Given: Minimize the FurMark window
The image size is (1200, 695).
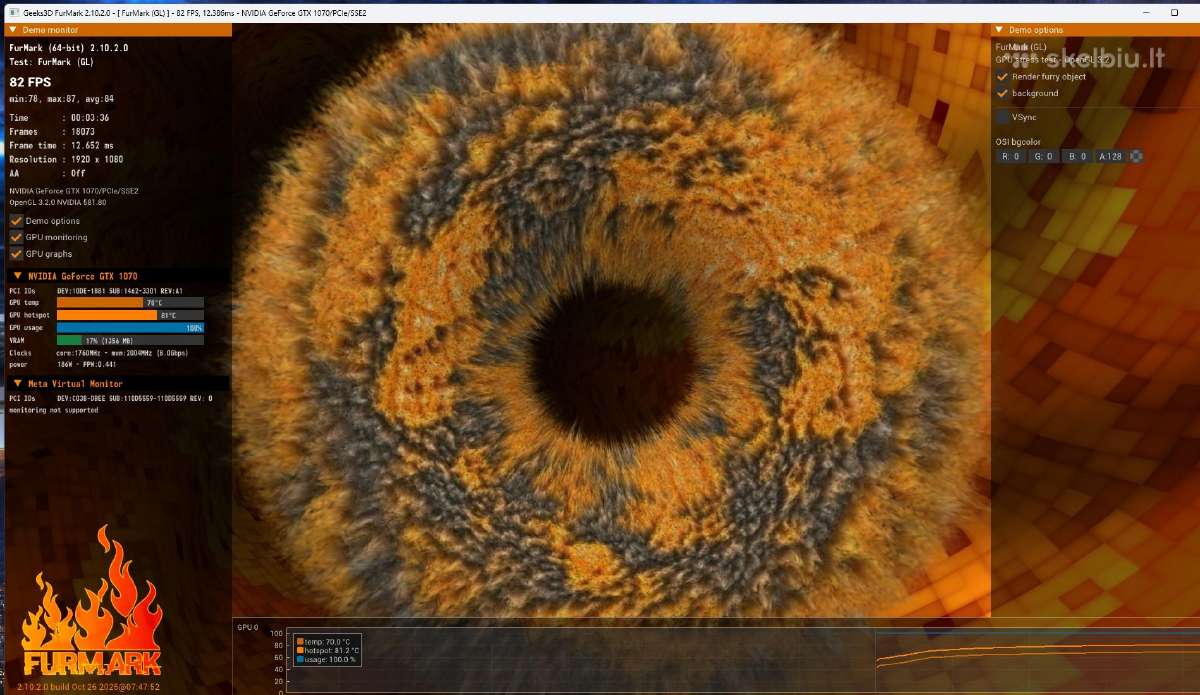Looking at the screenshot, I should (1147, 12).
